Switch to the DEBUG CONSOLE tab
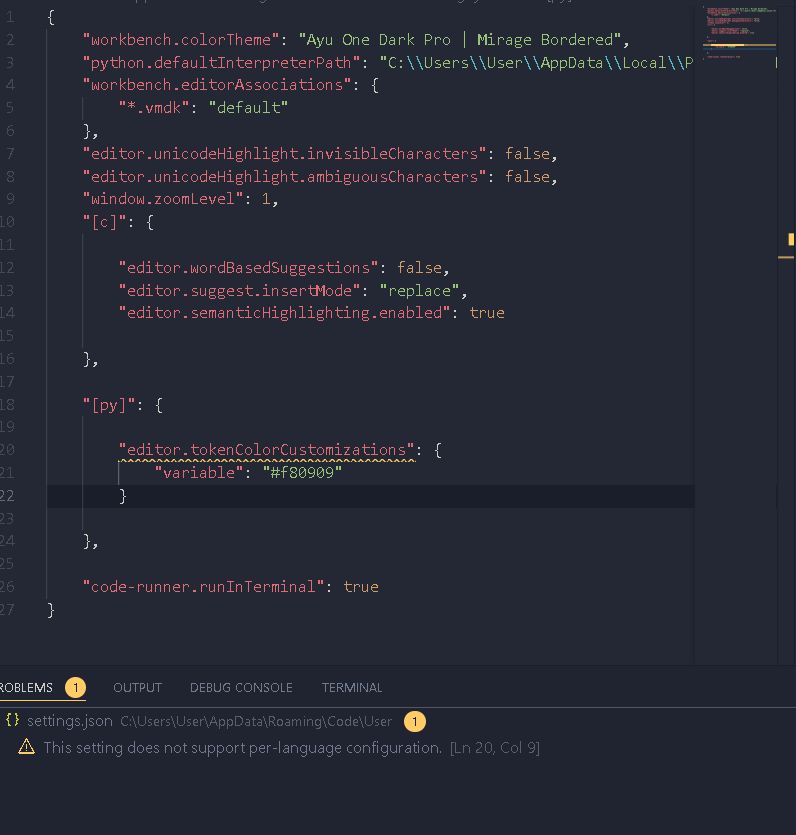 (241, 687)
